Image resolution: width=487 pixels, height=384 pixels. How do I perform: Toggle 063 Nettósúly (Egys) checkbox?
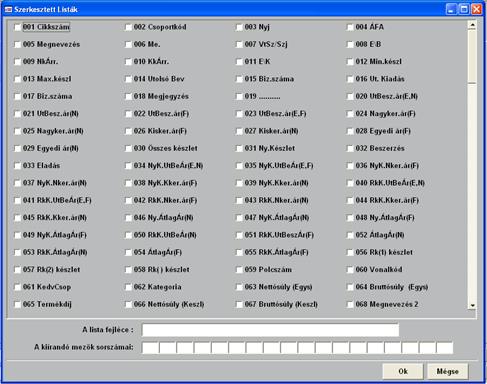(239, 287)
